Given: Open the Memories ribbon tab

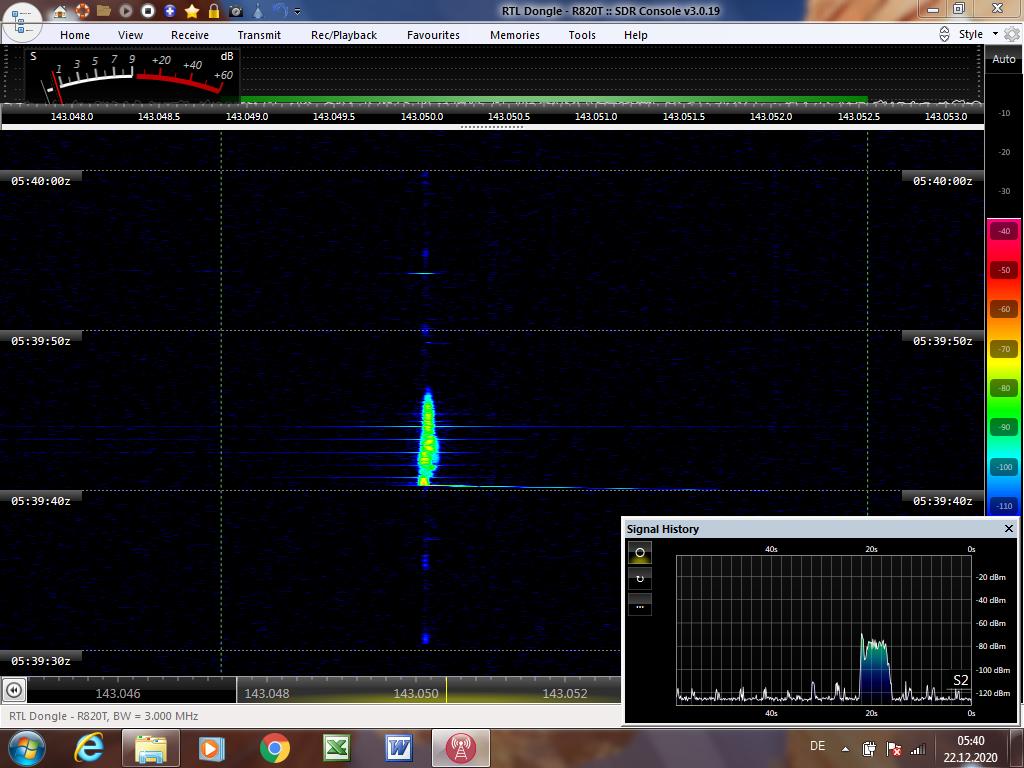Looking at the screenshot, I should pos(515,35).
